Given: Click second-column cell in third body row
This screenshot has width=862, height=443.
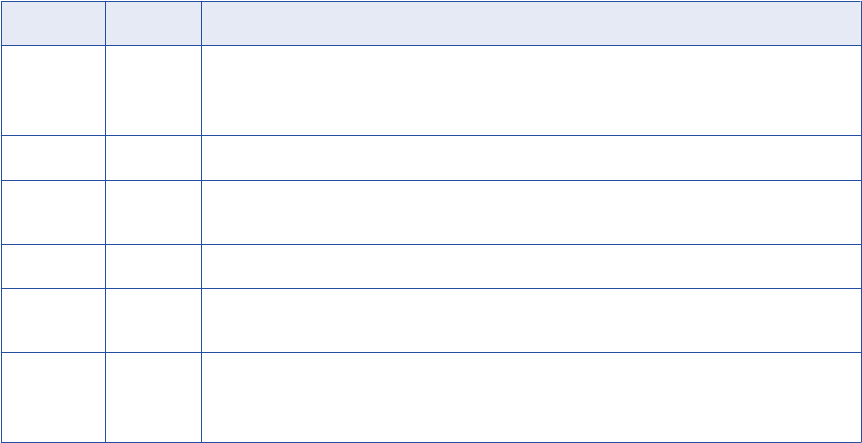Looking at the screenshot, I should (x=153, y=212).
